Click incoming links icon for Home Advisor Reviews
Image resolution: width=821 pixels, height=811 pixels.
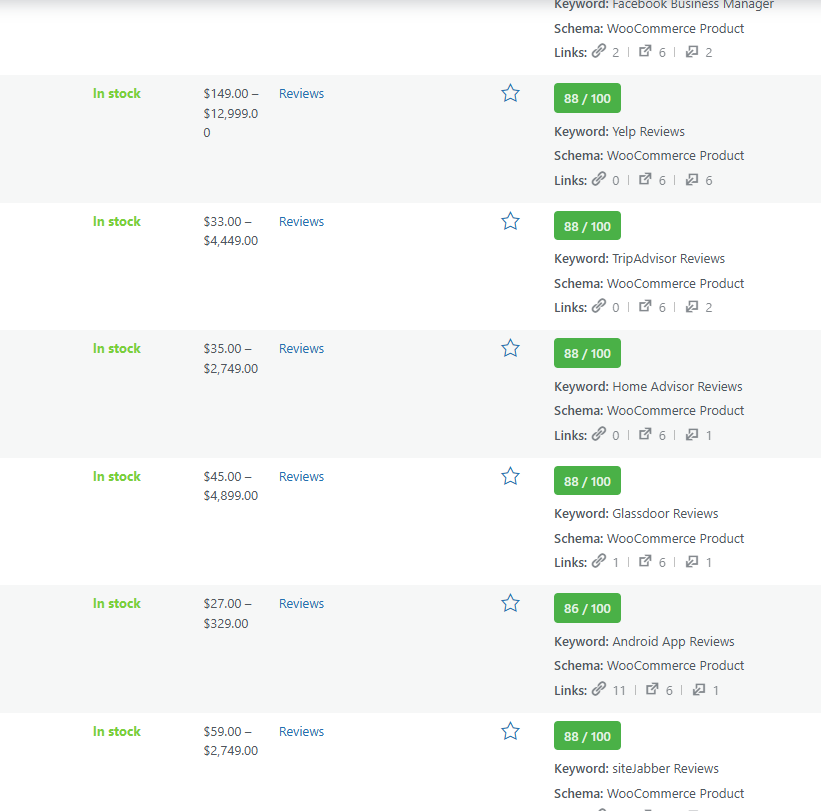point(692,435)
